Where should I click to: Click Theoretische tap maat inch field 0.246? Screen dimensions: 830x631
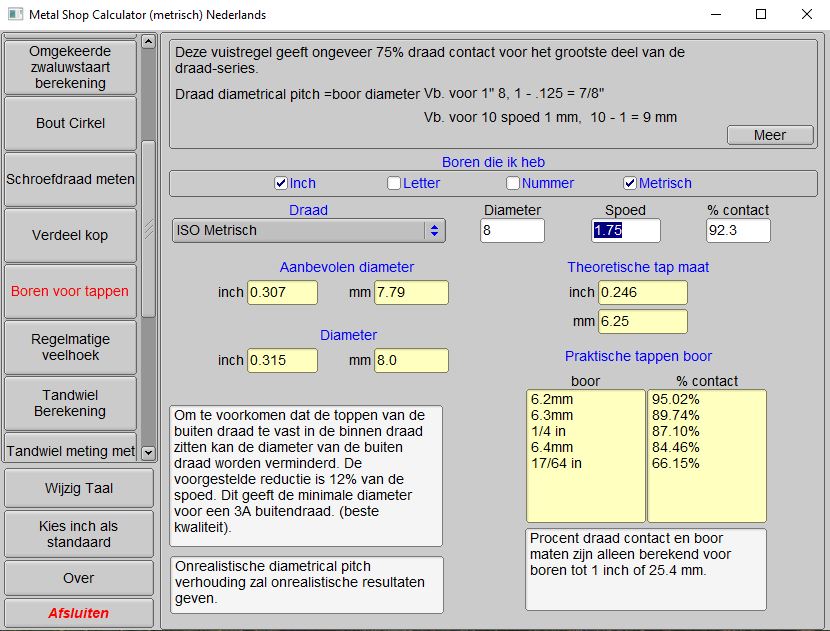click(x=643, y=292)
